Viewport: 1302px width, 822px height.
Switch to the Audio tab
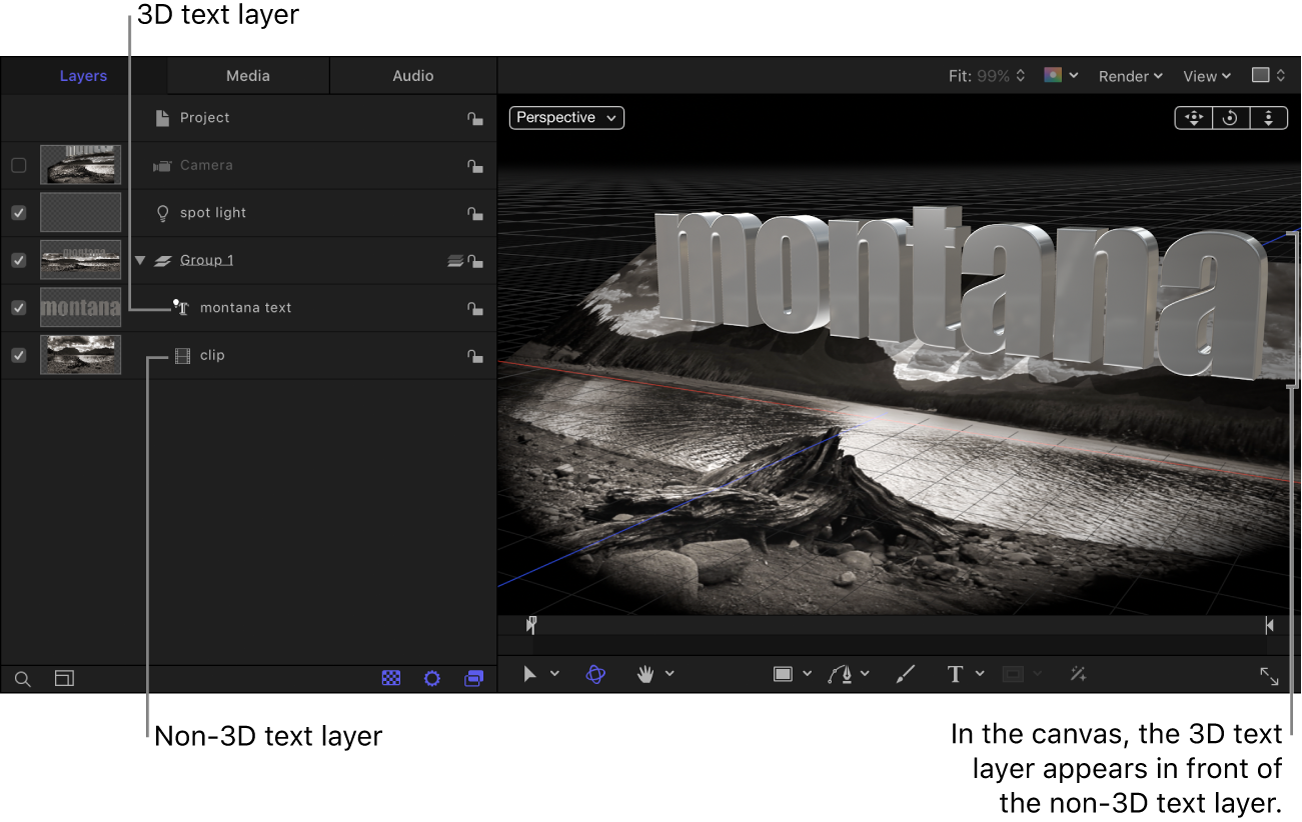[412, 75]
